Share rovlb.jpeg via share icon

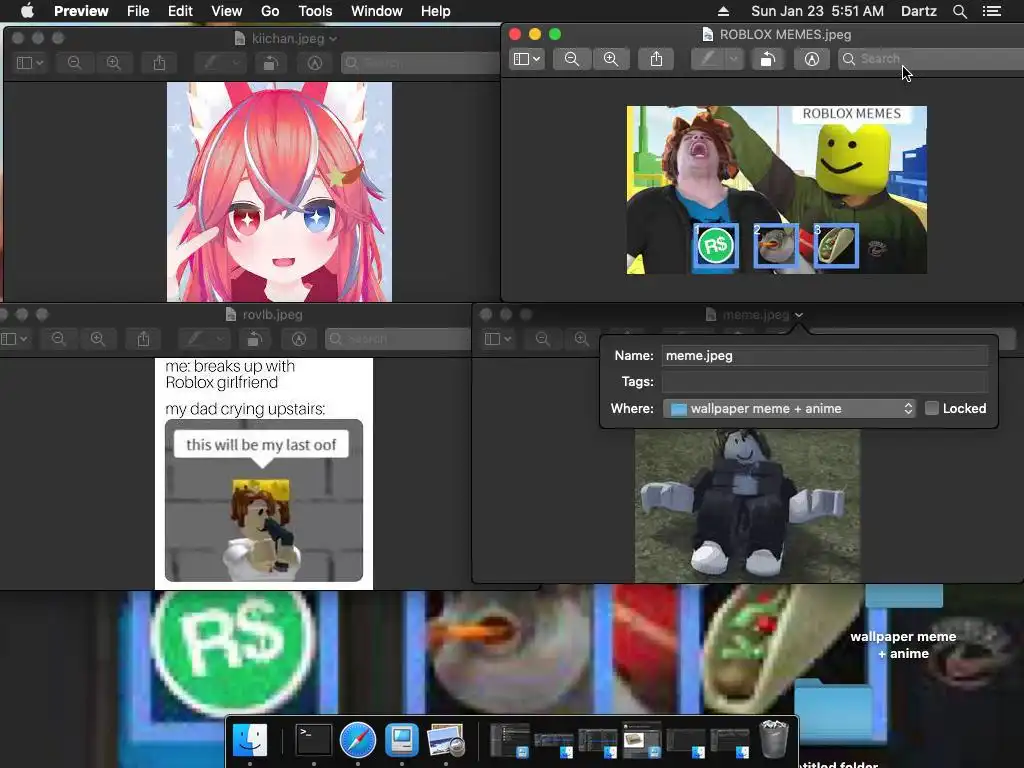[144, 339]
